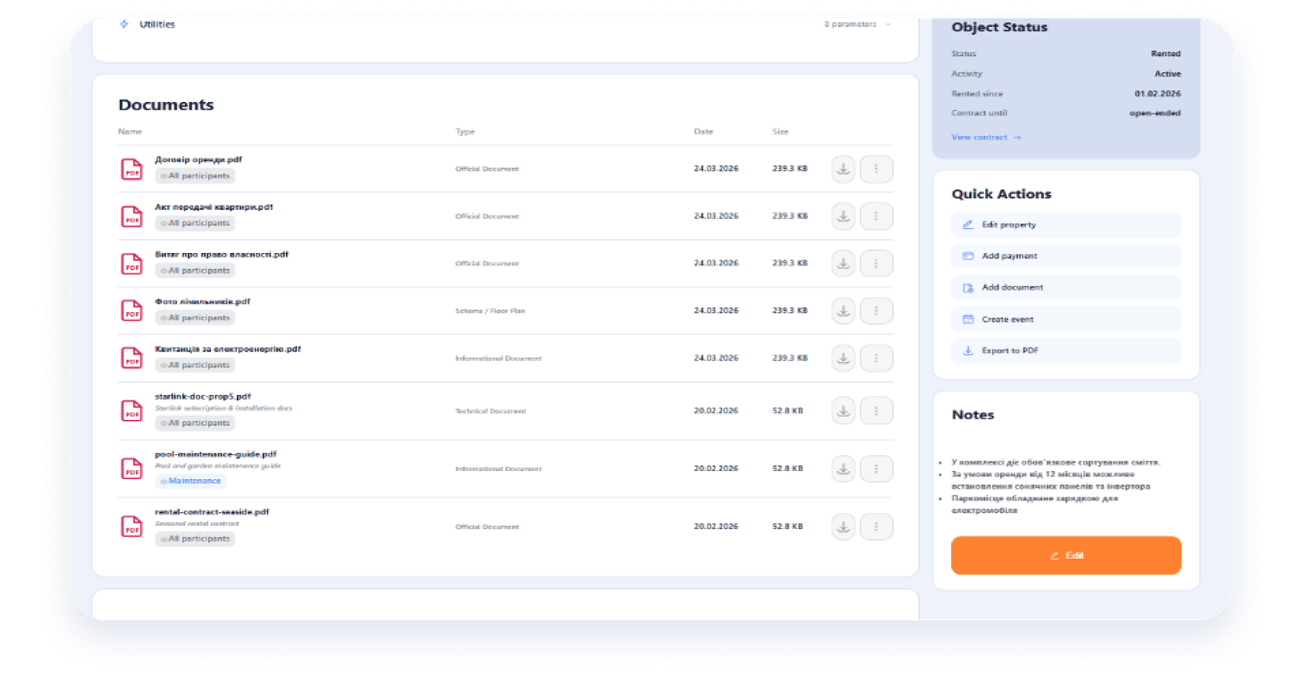Open more options for Акт передачі квартири.pdf

point(876,216)
